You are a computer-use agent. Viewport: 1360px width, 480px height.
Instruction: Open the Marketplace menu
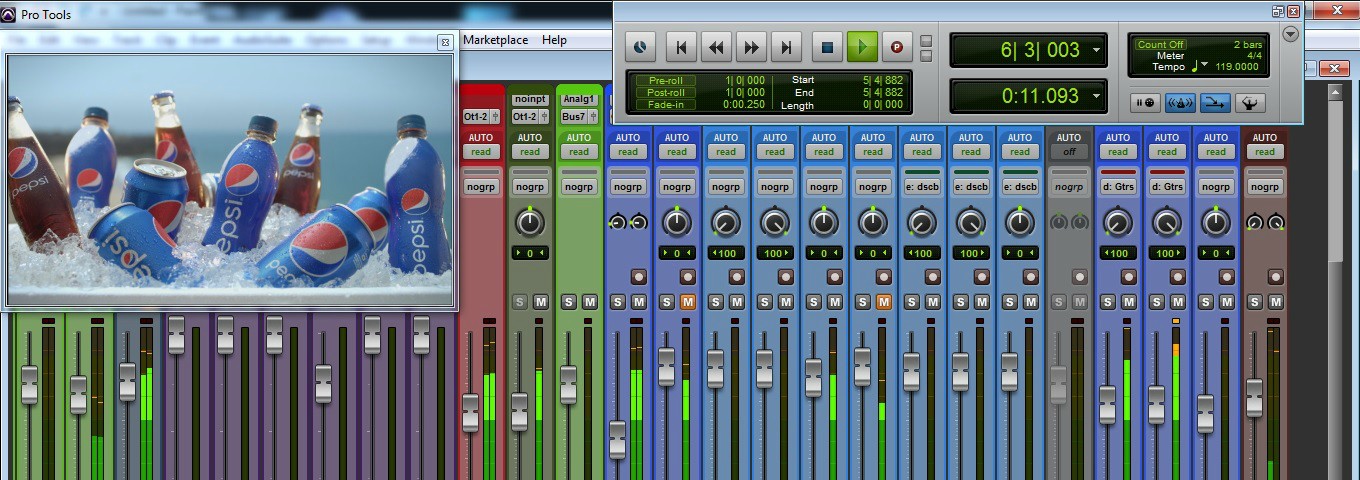[x=496, y=40]
